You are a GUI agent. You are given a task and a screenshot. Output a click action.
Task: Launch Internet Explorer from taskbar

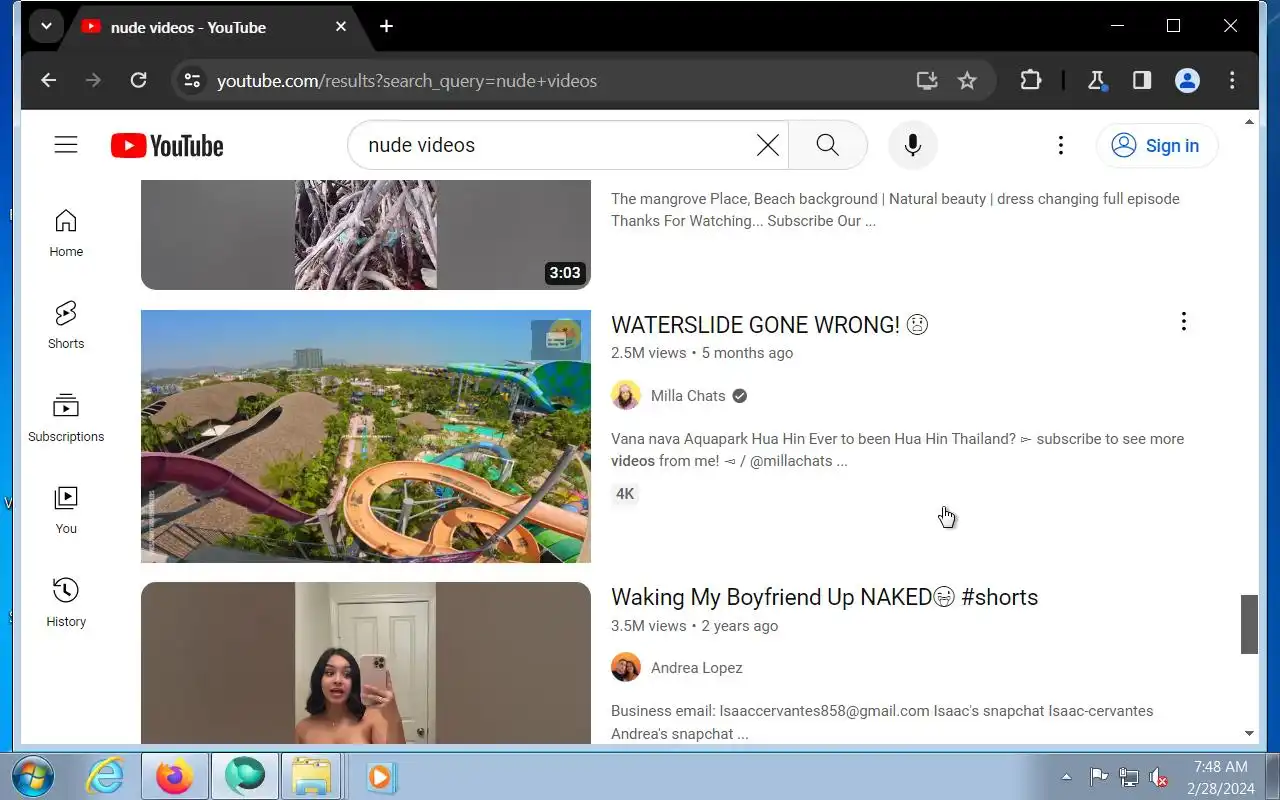[x=105, y=776]
